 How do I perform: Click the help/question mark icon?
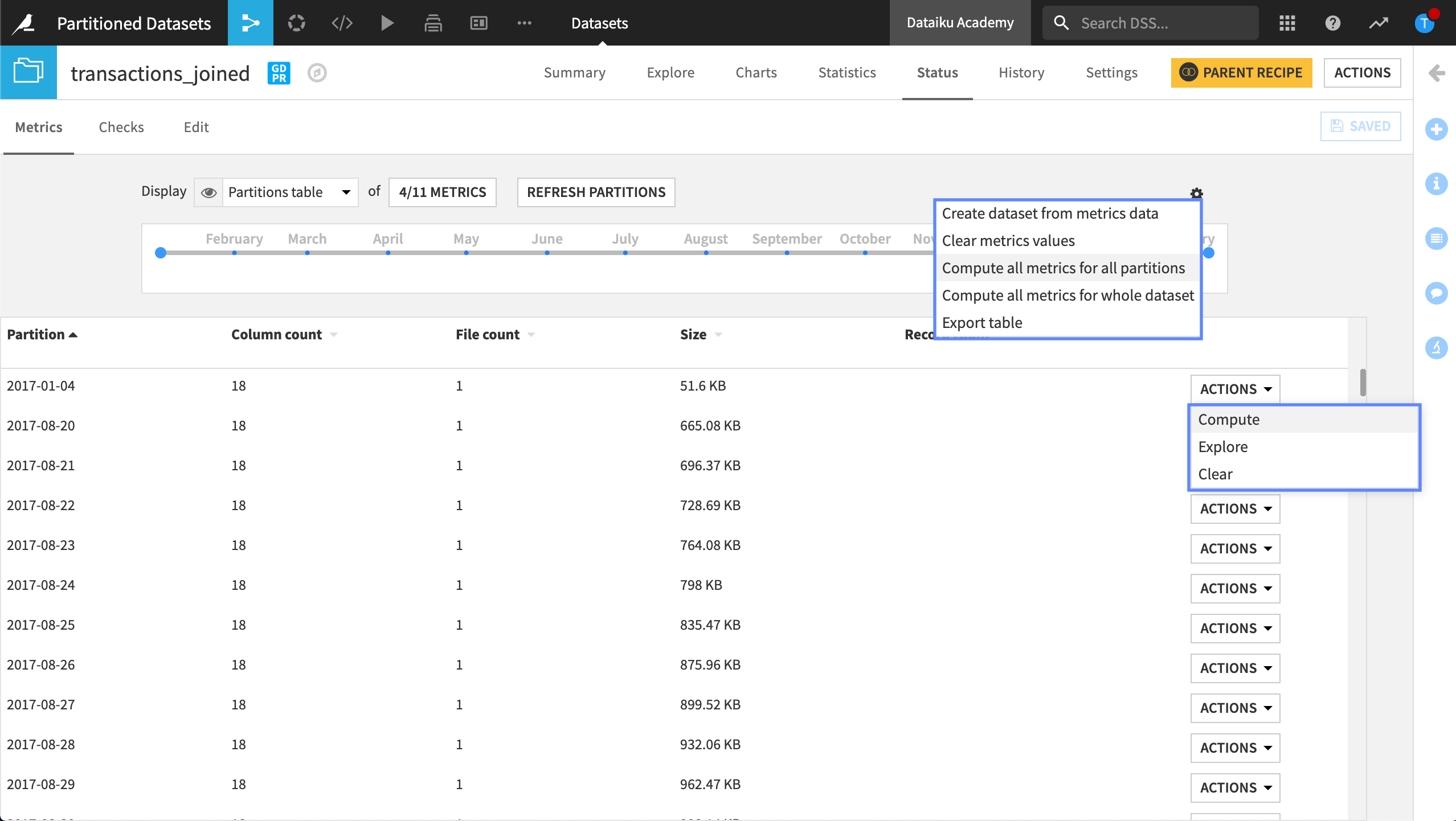1333,22
